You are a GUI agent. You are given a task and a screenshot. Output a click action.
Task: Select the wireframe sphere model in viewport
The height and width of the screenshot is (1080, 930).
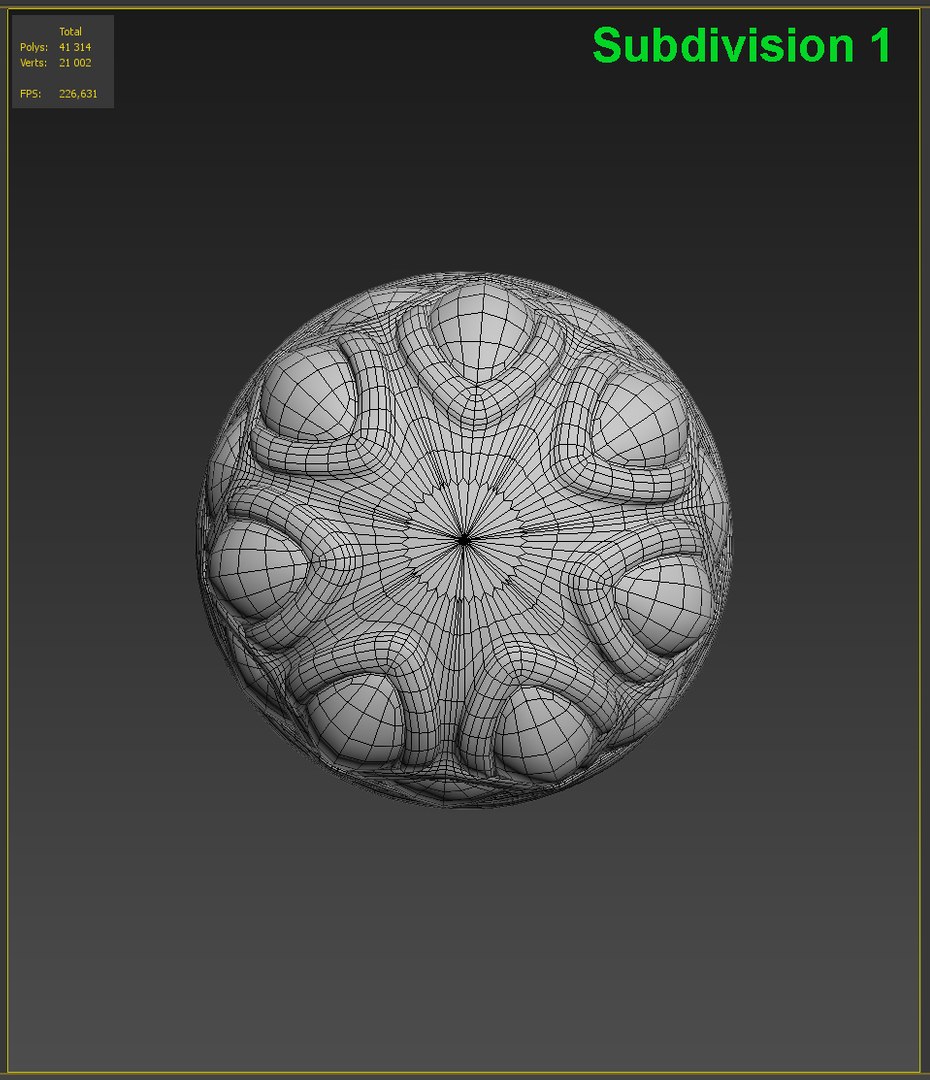[x=463, y=539]
